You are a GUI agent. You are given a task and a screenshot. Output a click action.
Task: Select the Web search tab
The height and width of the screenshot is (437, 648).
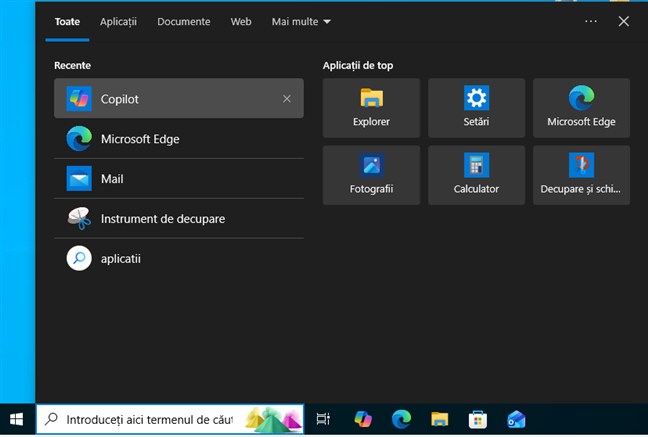(241, 21)
